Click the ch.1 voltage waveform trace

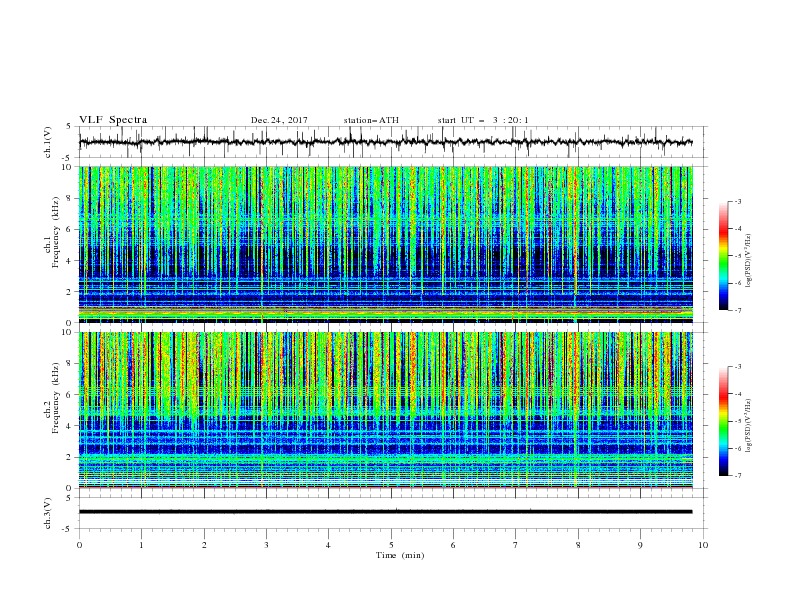click(x=385, y=142)
